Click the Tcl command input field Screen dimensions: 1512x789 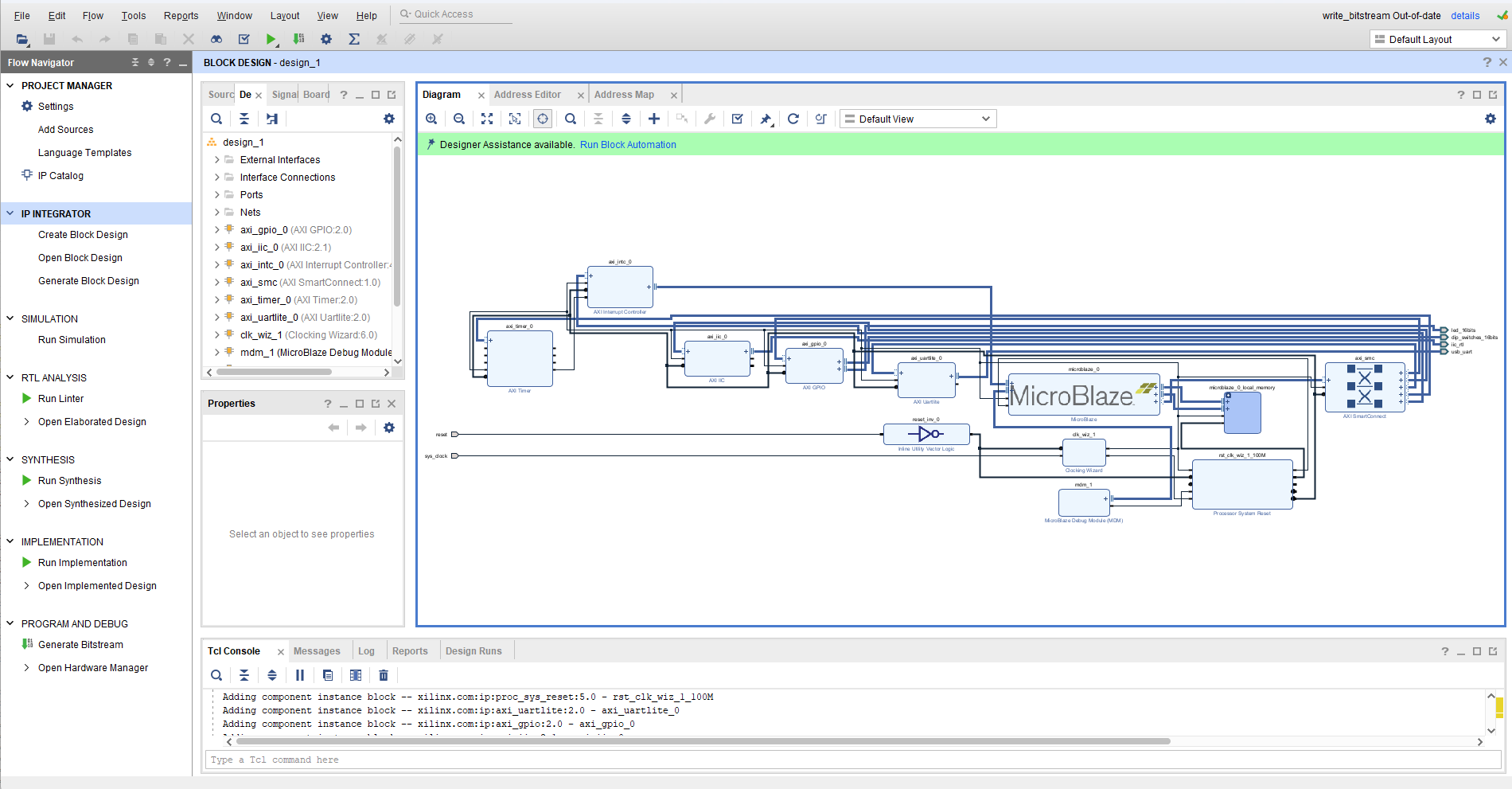coord(853,760)
